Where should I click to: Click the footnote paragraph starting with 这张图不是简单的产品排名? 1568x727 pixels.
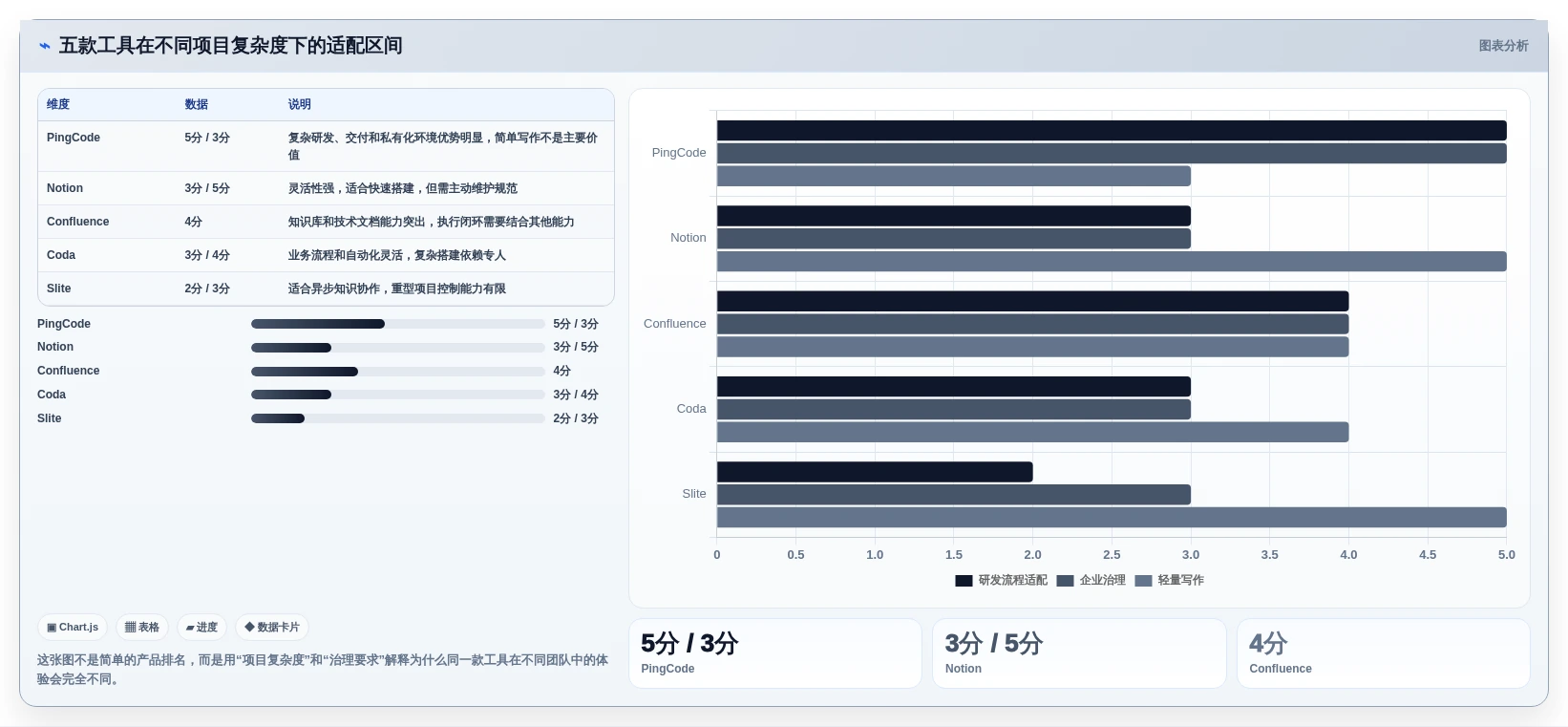323,670
